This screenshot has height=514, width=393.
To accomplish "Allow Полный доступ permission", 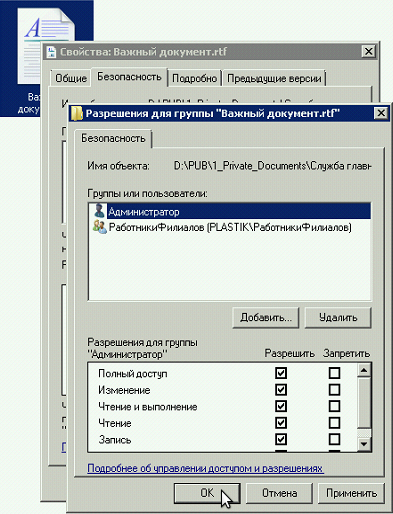I will [x=281, y=373].
